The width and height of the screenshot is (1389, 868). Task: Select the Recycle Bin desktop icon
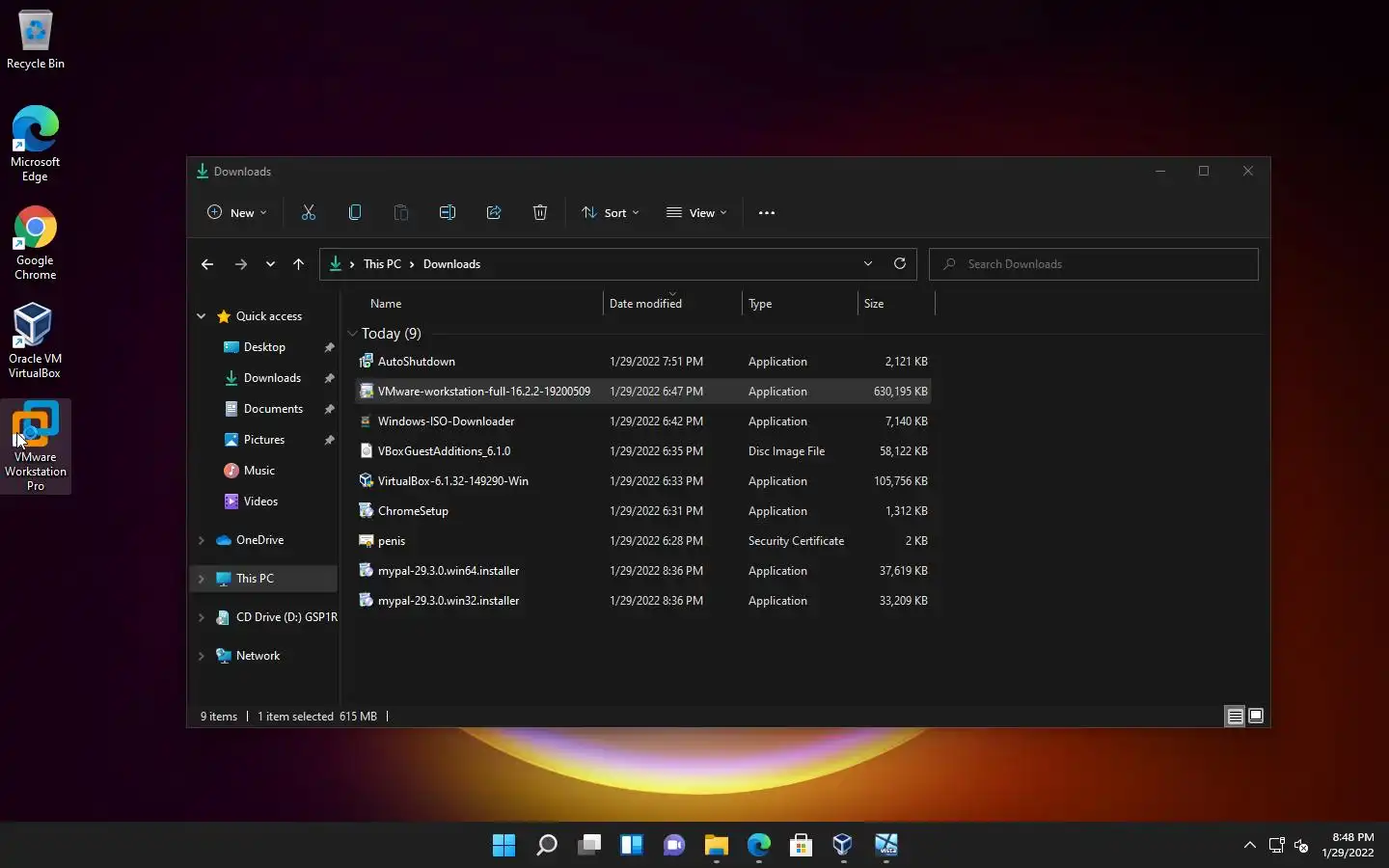pos(36,40)
